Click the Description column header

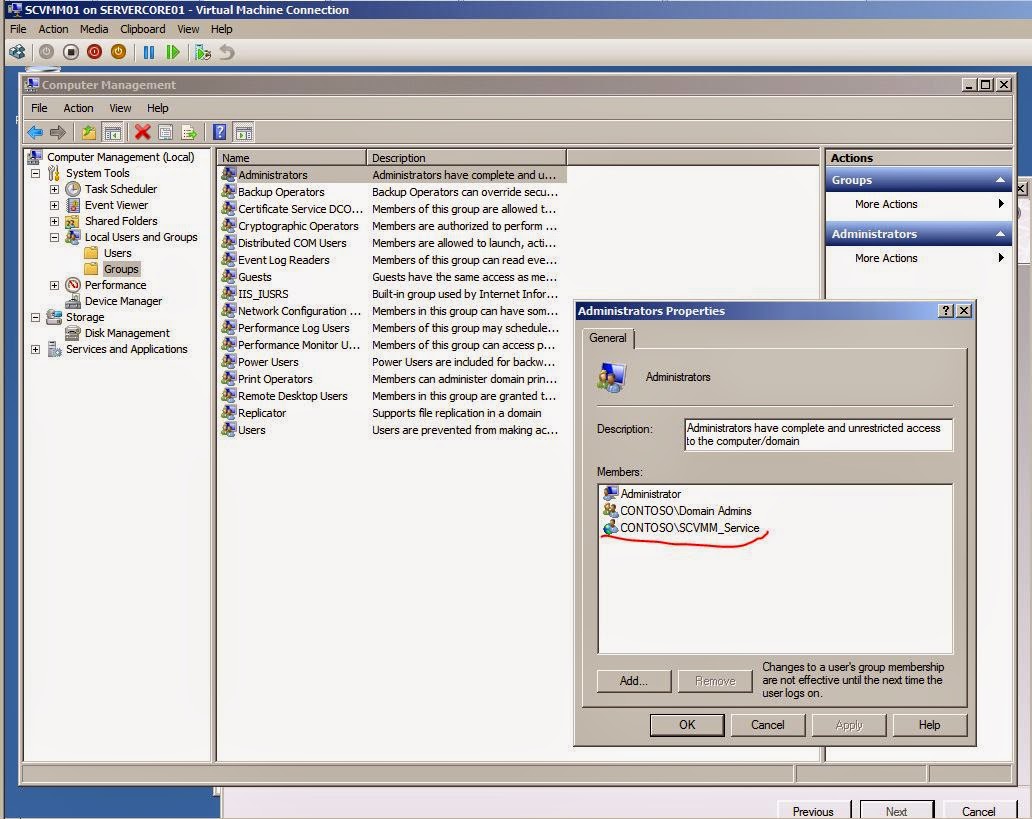coord(466,157)
